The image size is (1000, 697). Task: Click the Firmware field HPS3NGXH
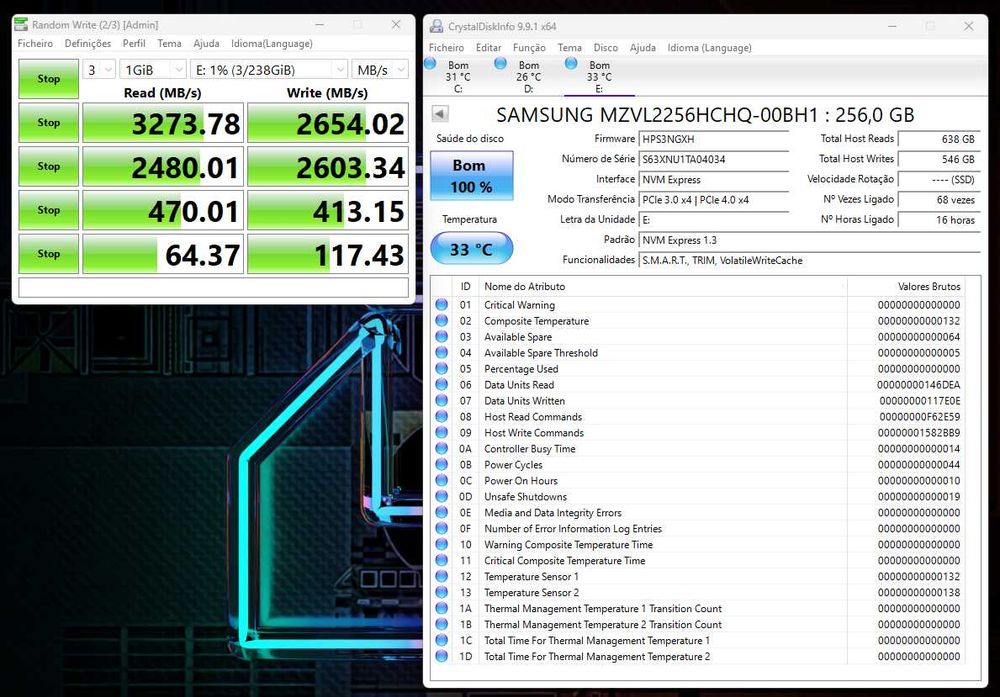click(714, 139)
